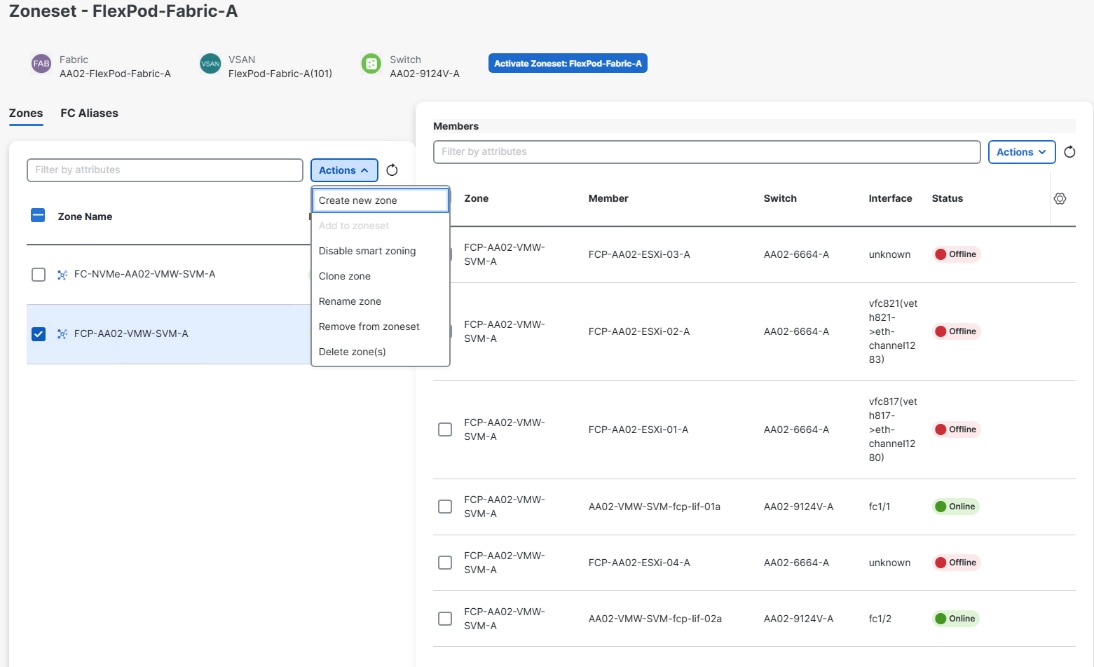The image size is (1094, 667).
Task: Click the FAB fabric icon
Action: pos(41,63)
